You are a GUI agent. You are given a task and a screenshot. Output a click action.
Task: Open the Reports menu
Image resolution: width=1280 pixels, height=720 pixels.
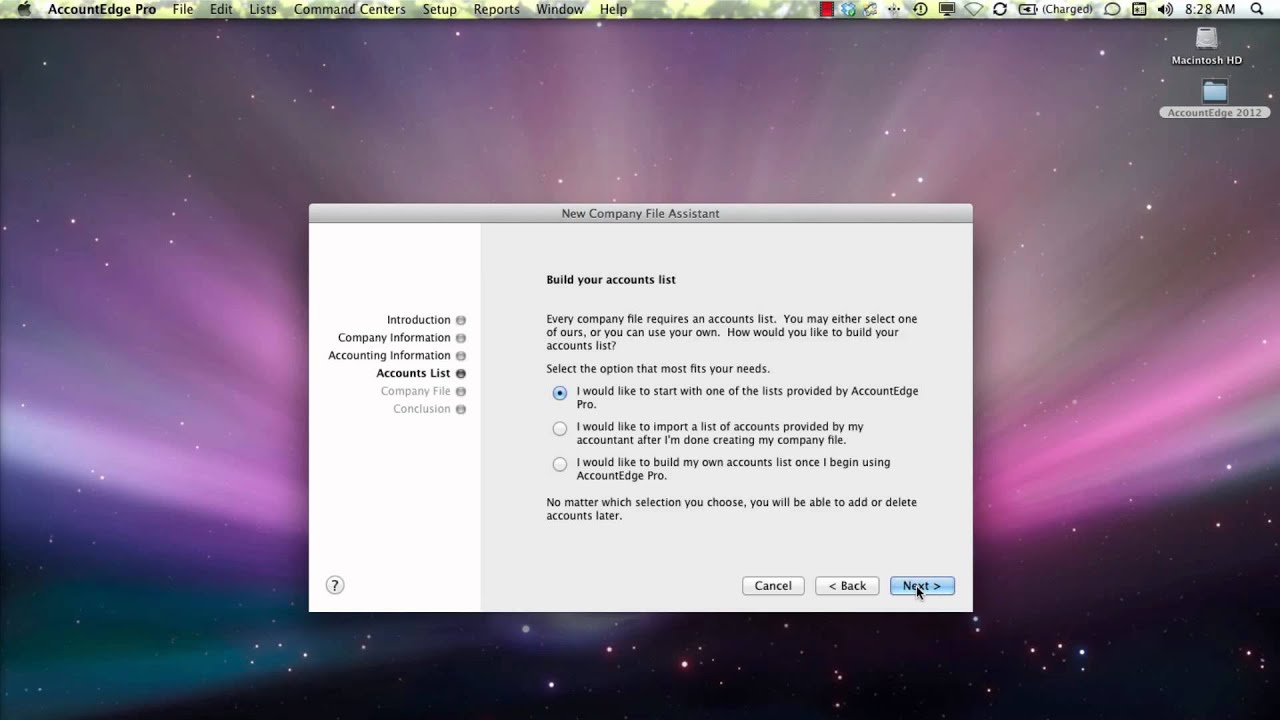pyautogui.click(x=497, y=9)
